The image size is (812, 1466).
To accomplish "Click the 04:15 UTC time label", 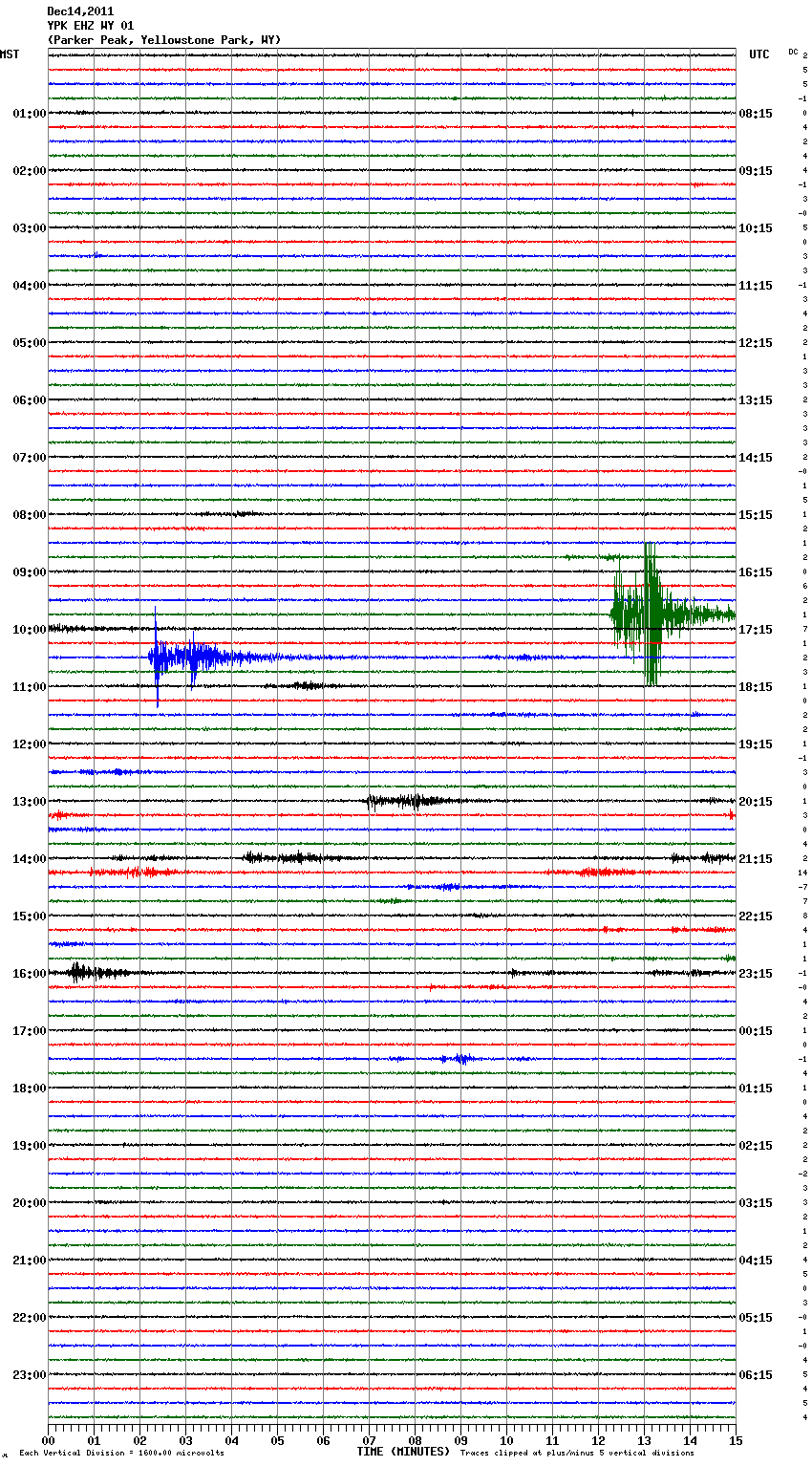I will coord(756,1261).
